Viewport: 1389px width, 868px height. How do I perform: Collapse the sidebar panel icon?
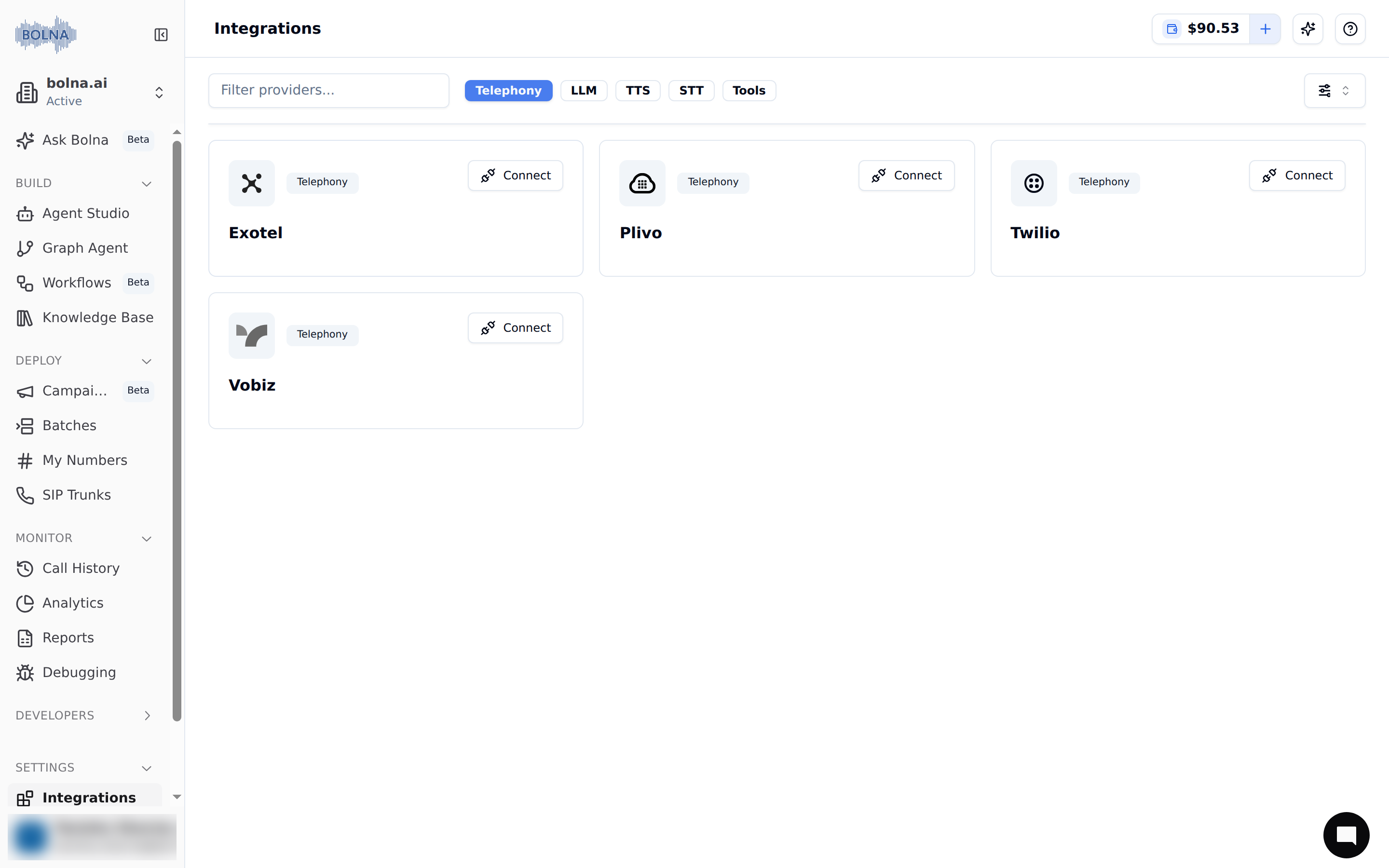coord(161,35)
